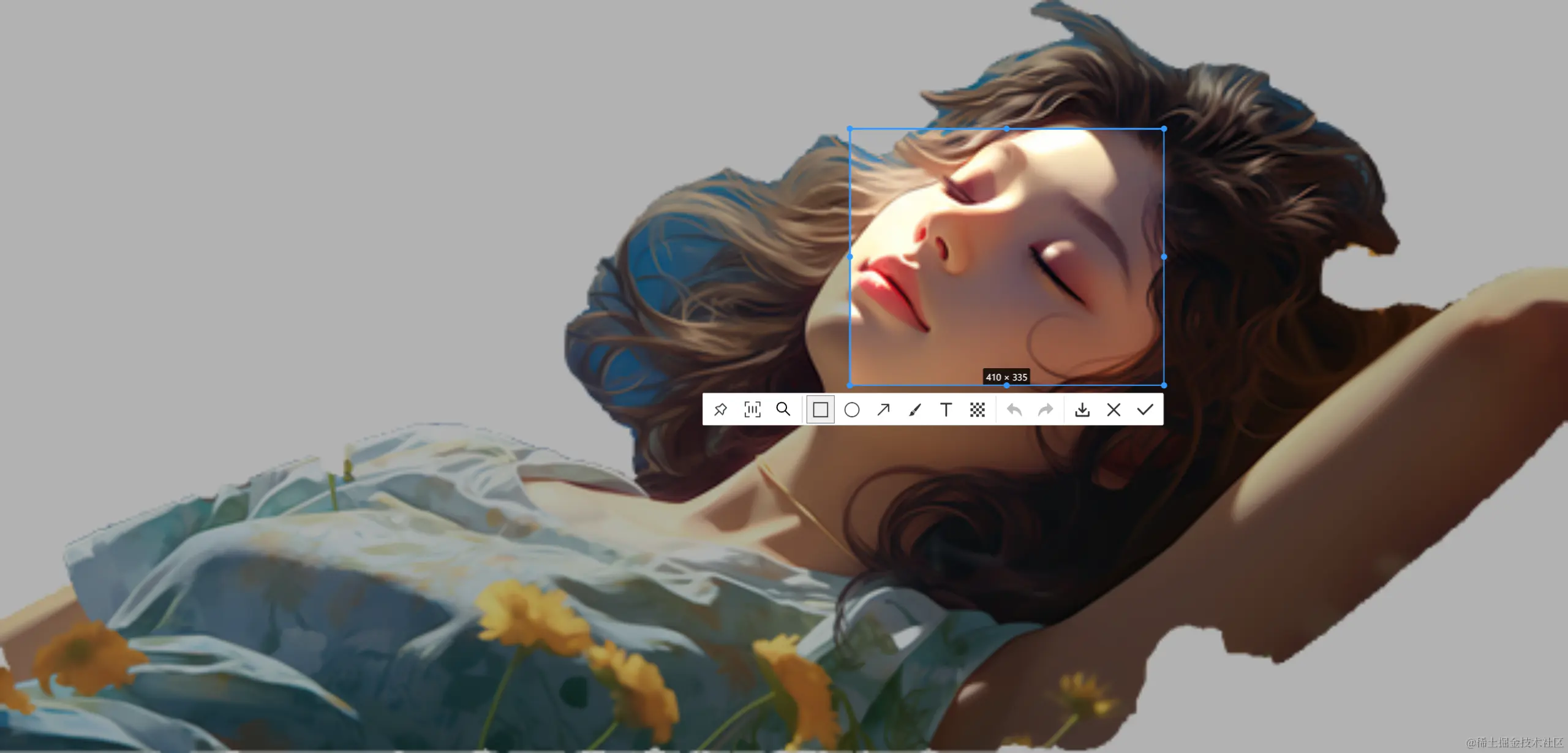The height and width of the screenshot is (753, 1568).
Task: Click the magnifier search icon
Action: coord(783,409)
